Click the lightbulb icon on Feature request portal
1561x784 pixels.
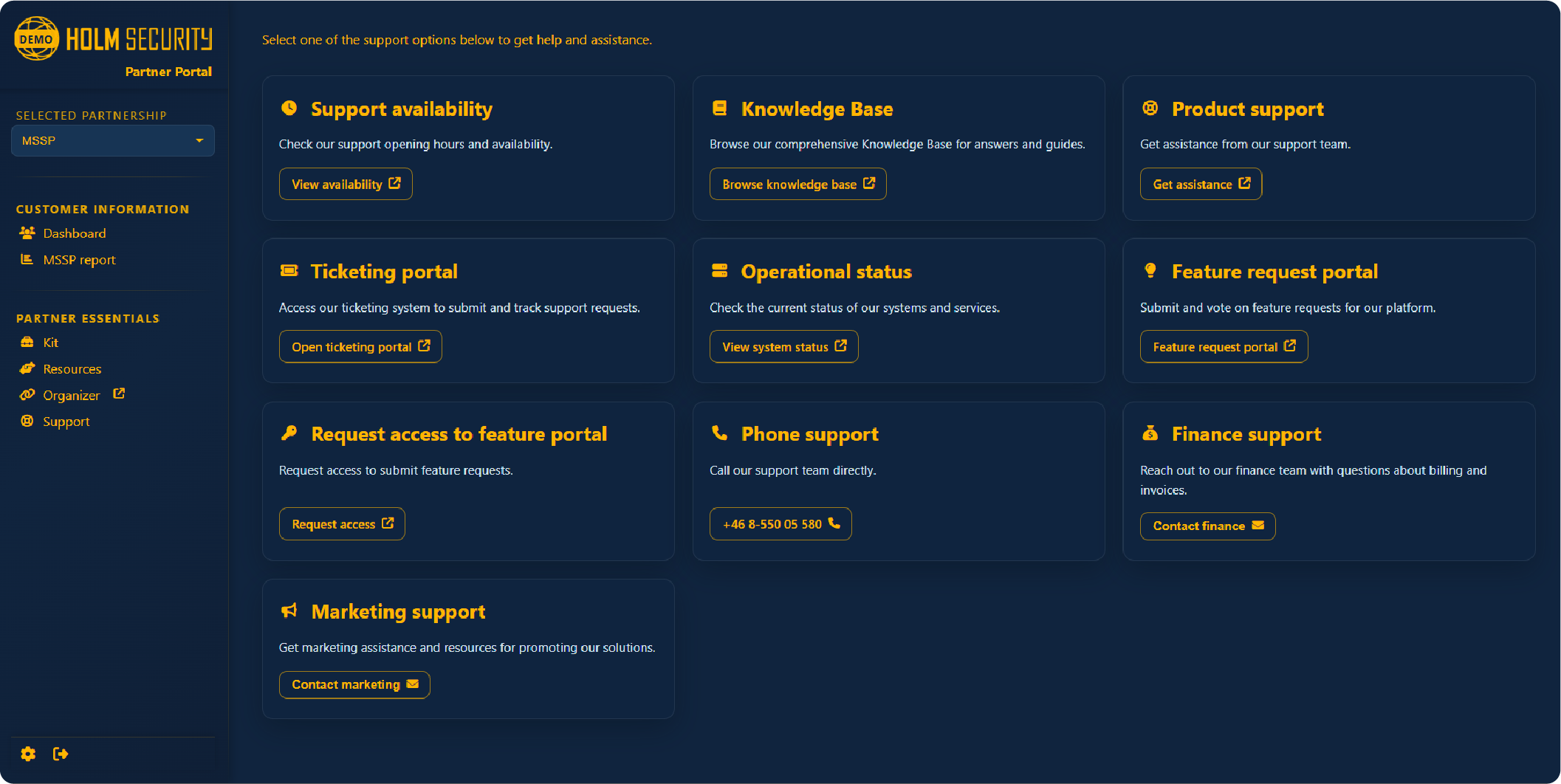coord(1150,271)
